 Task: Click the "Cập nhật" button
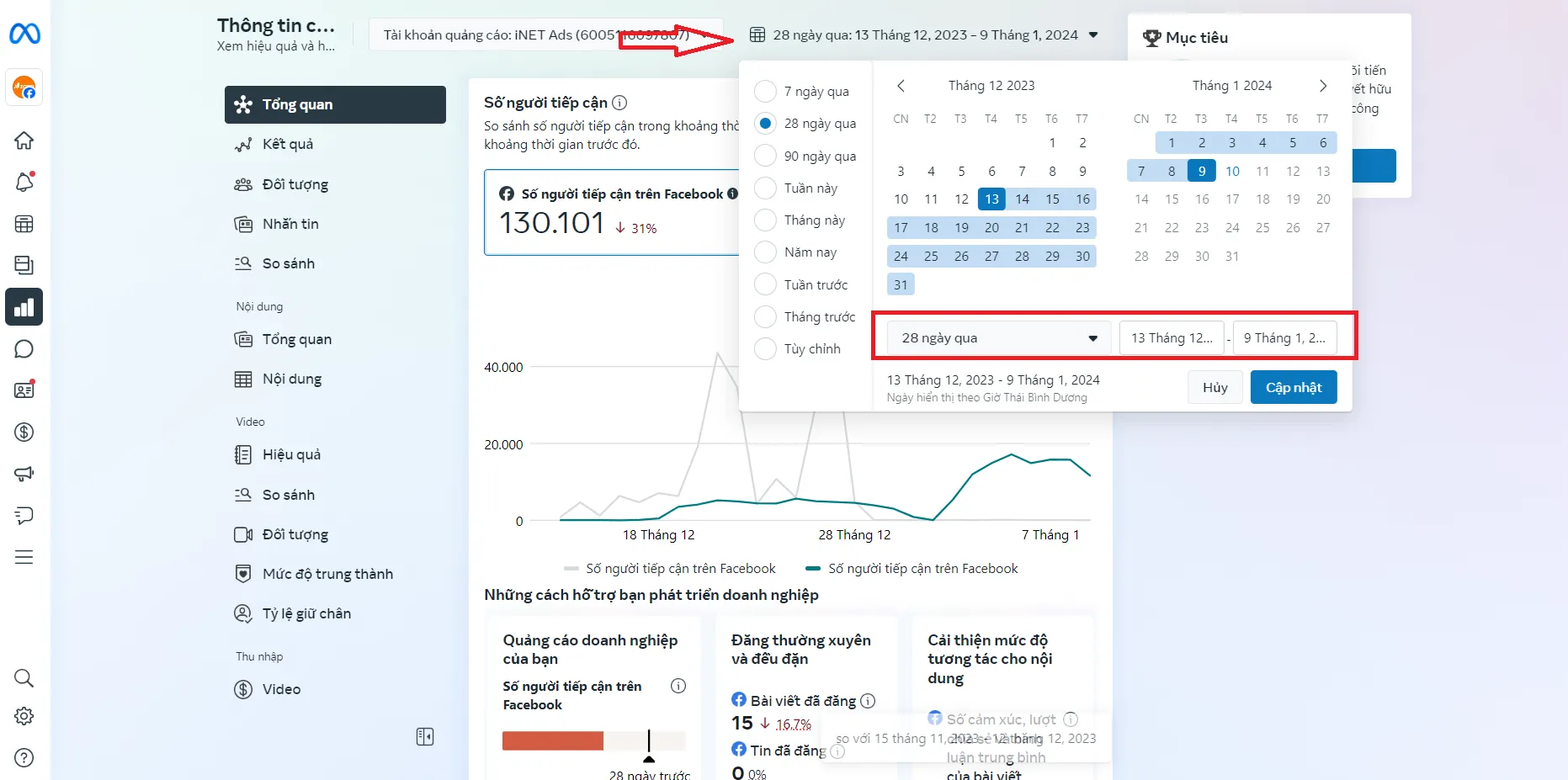click(x=1293, y=387)
